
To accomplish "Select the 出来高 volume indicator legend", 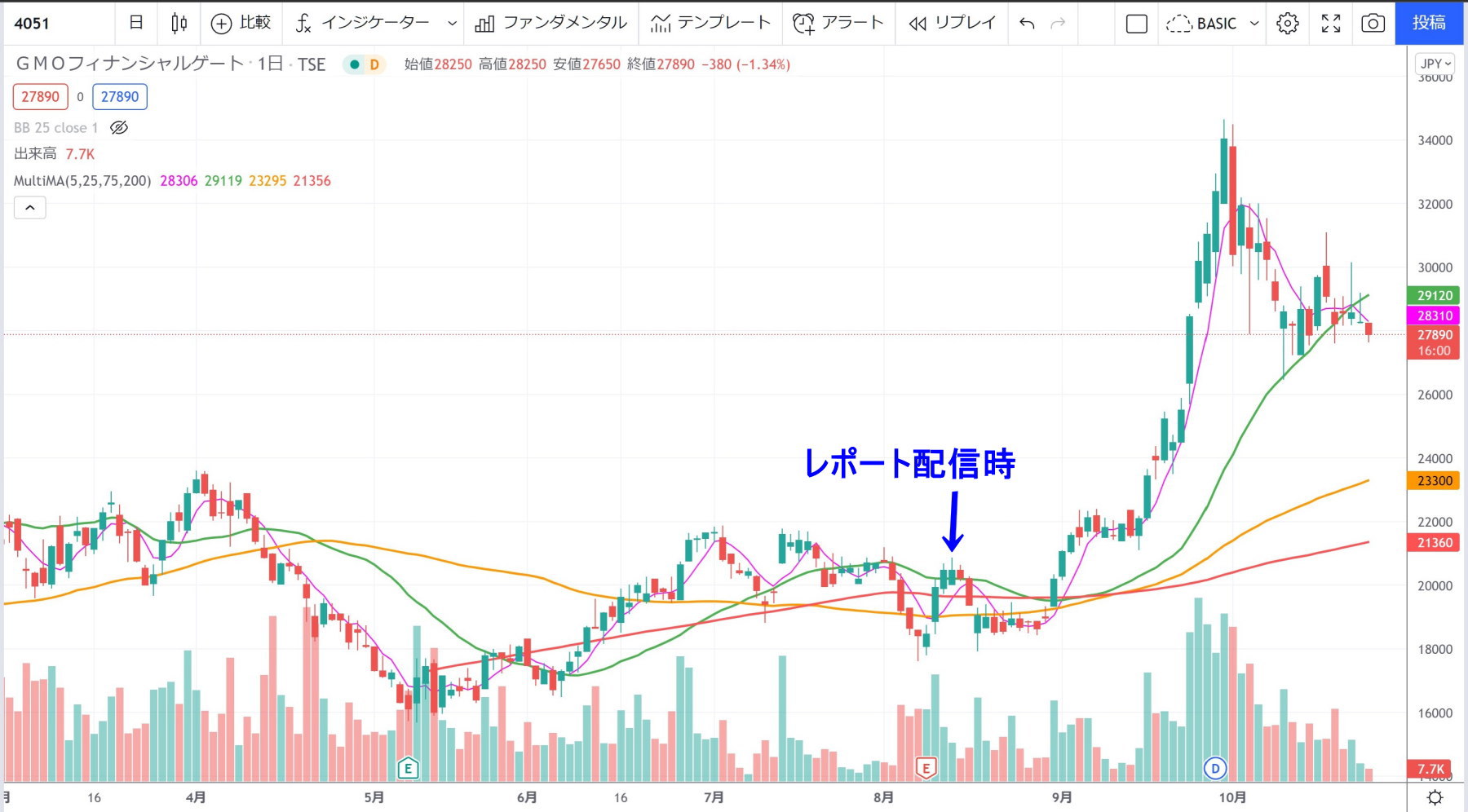I will point(35,154).
